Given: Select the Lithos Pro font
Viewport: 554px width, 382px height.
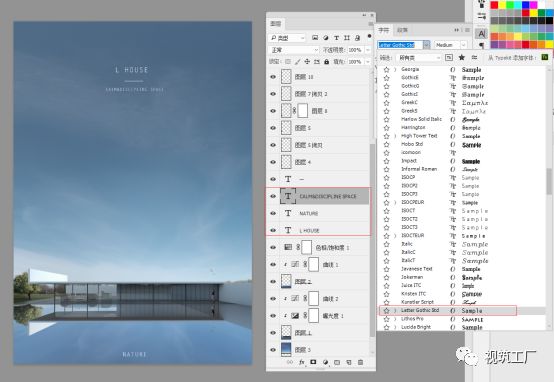Looking at the screenshot, I should pyautogui.click(x=412, y=319).
